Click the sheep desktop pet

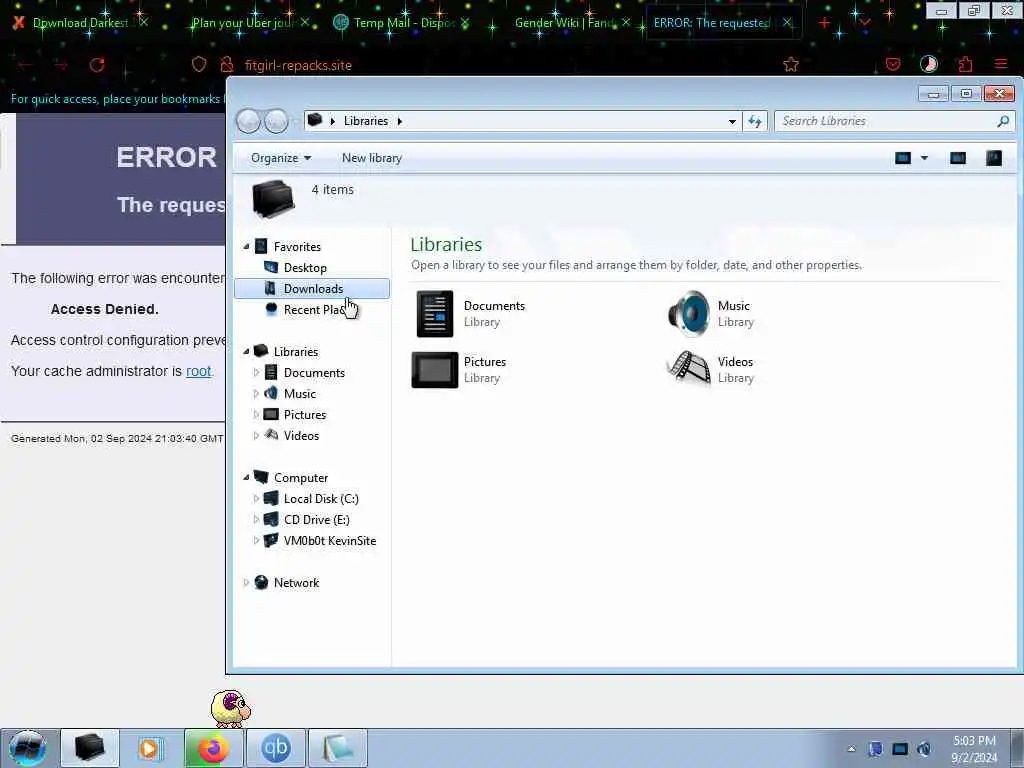click(230, 709)
